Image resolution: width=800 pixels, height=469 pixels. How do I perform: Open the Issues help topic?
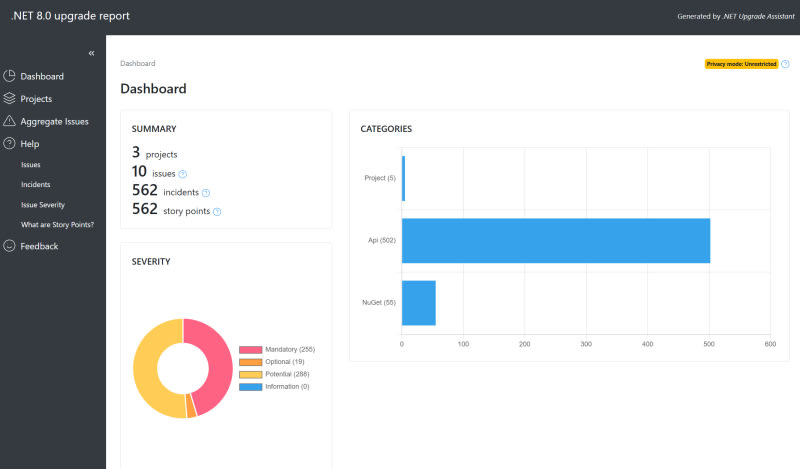(x=31, y=165)
